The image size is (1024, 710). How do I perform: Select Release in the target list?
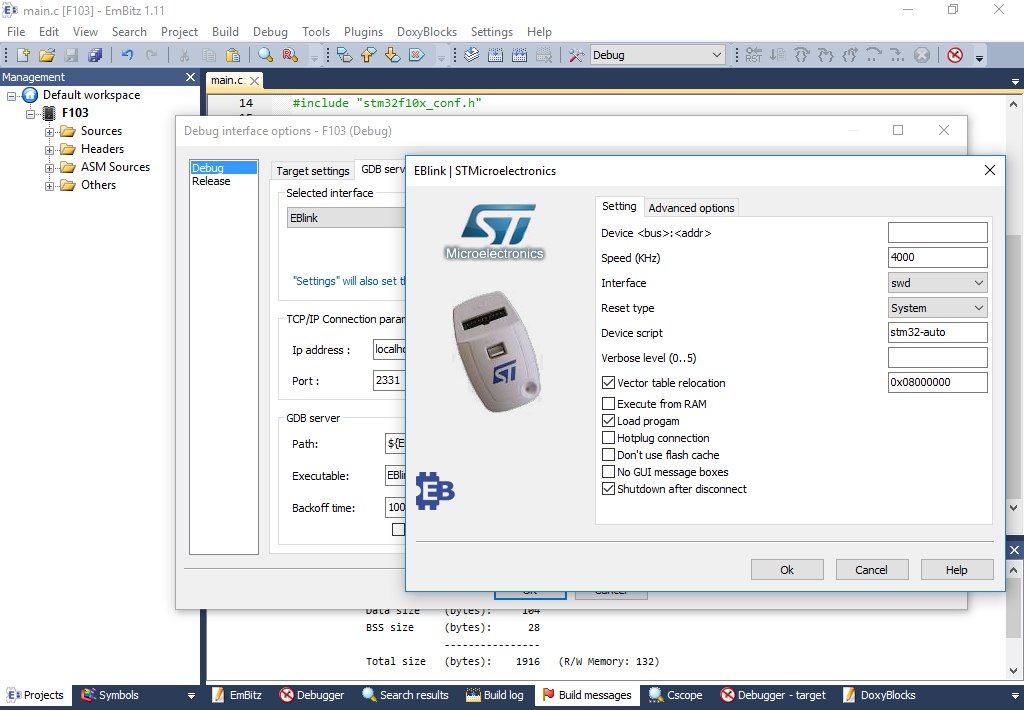[x=211, y=181]
